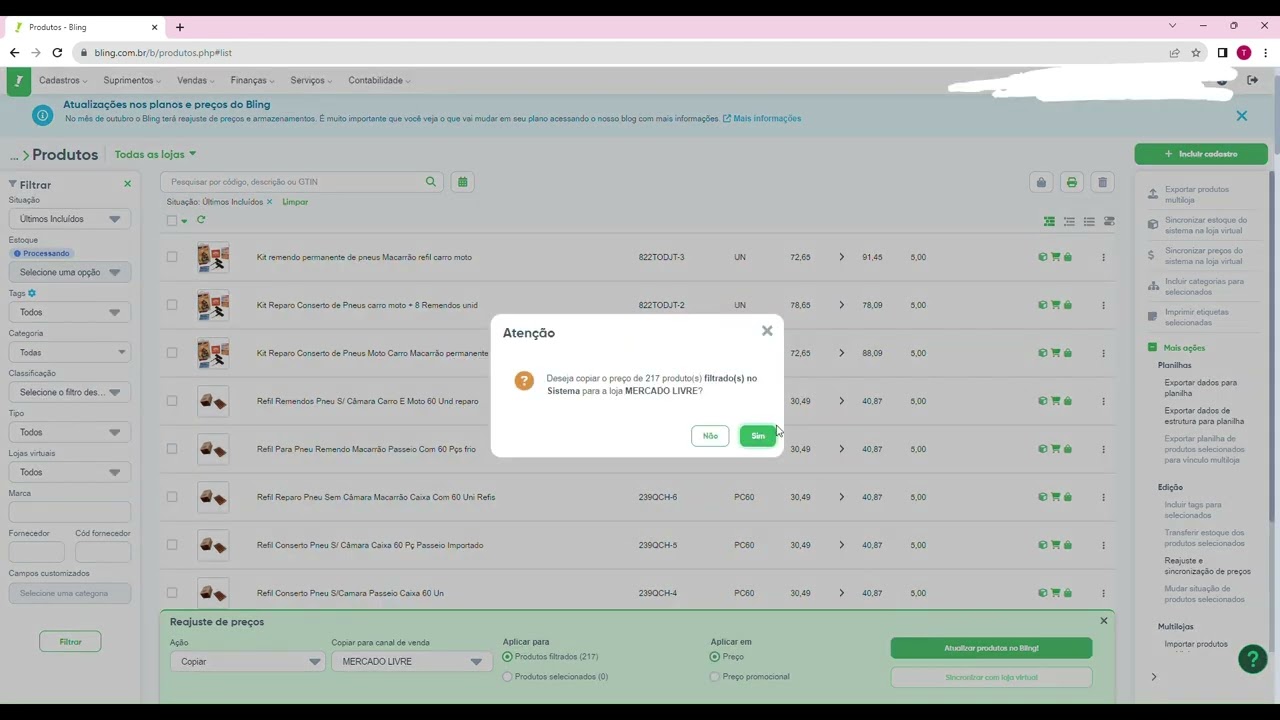
Task: Check Refil Para Pneu Remendo Macarrão checkbox
Action: click(172, 449)
